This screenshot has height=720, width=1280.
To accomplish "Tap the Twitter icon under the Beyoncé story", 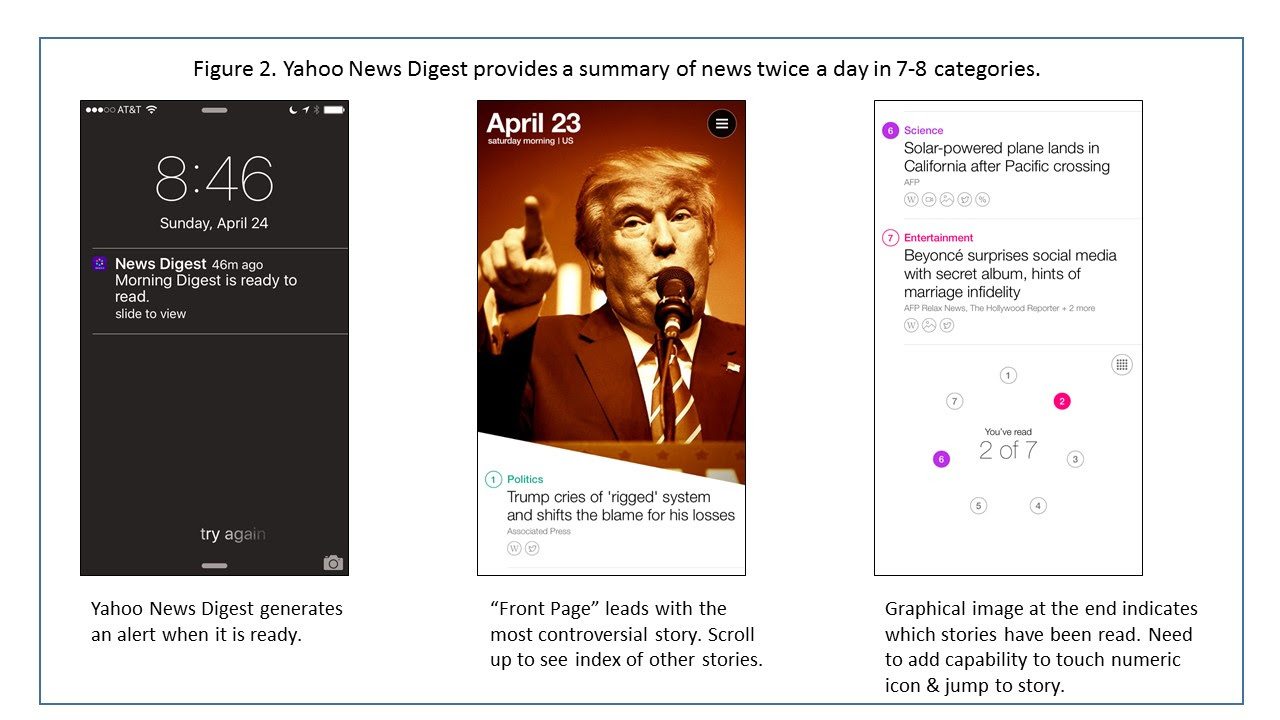I will (947, 326).
